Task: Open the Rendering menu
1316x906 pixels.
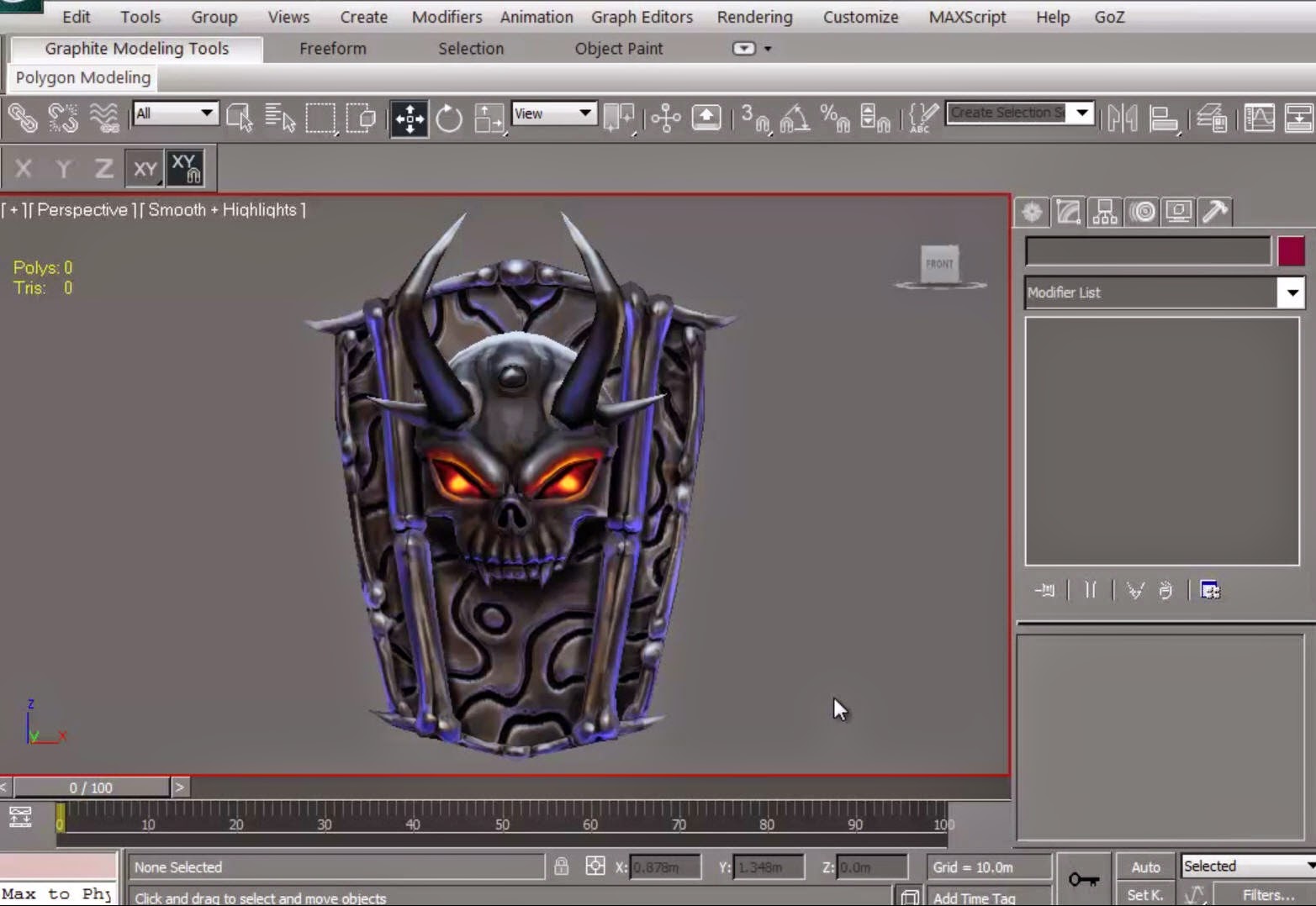Action: (x=754, y=17)
